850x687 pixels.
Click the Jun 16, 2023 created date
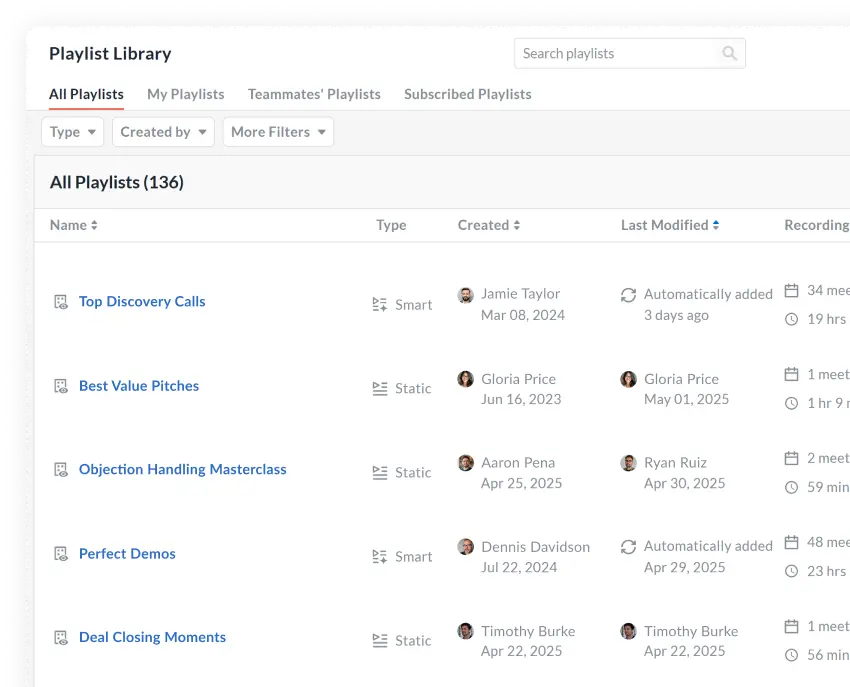521,399
